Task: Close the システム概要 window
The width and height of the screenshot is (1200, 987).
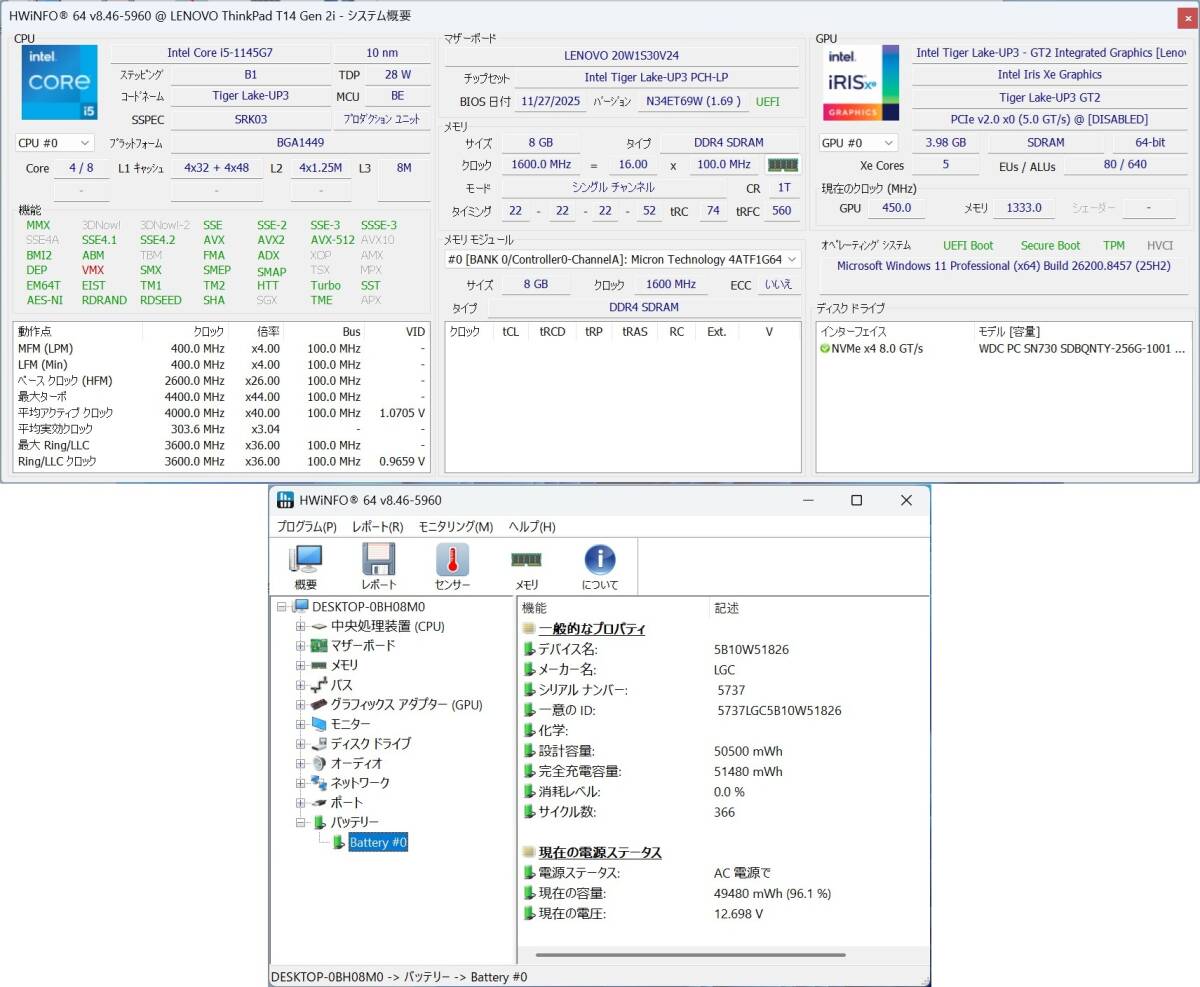Action: [1186, 16]
